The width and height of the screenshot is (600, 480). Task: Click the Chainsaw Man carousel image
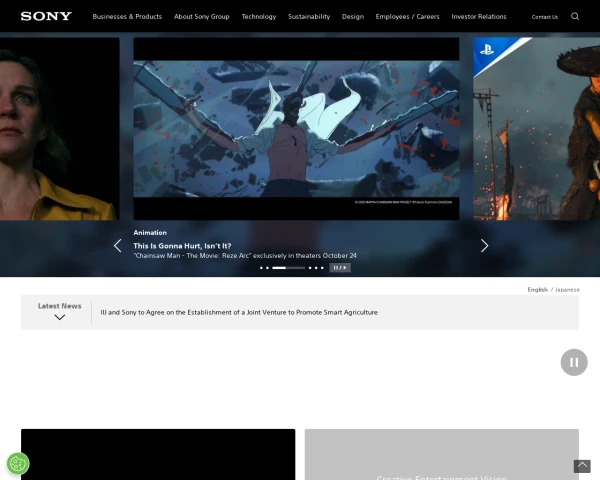(296, 129)
